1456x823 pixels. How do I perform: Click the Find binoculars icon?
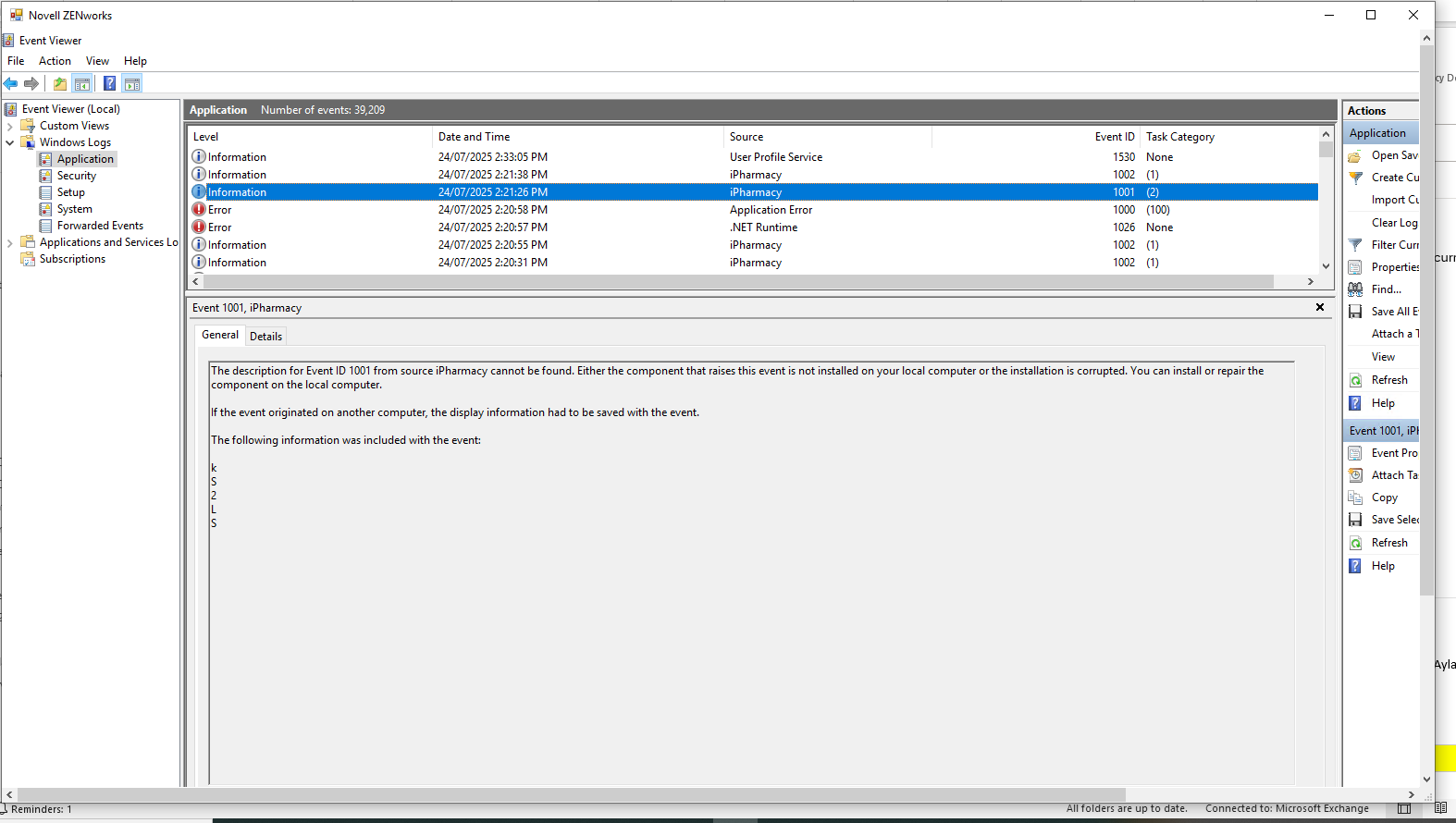pos(1355,289)
